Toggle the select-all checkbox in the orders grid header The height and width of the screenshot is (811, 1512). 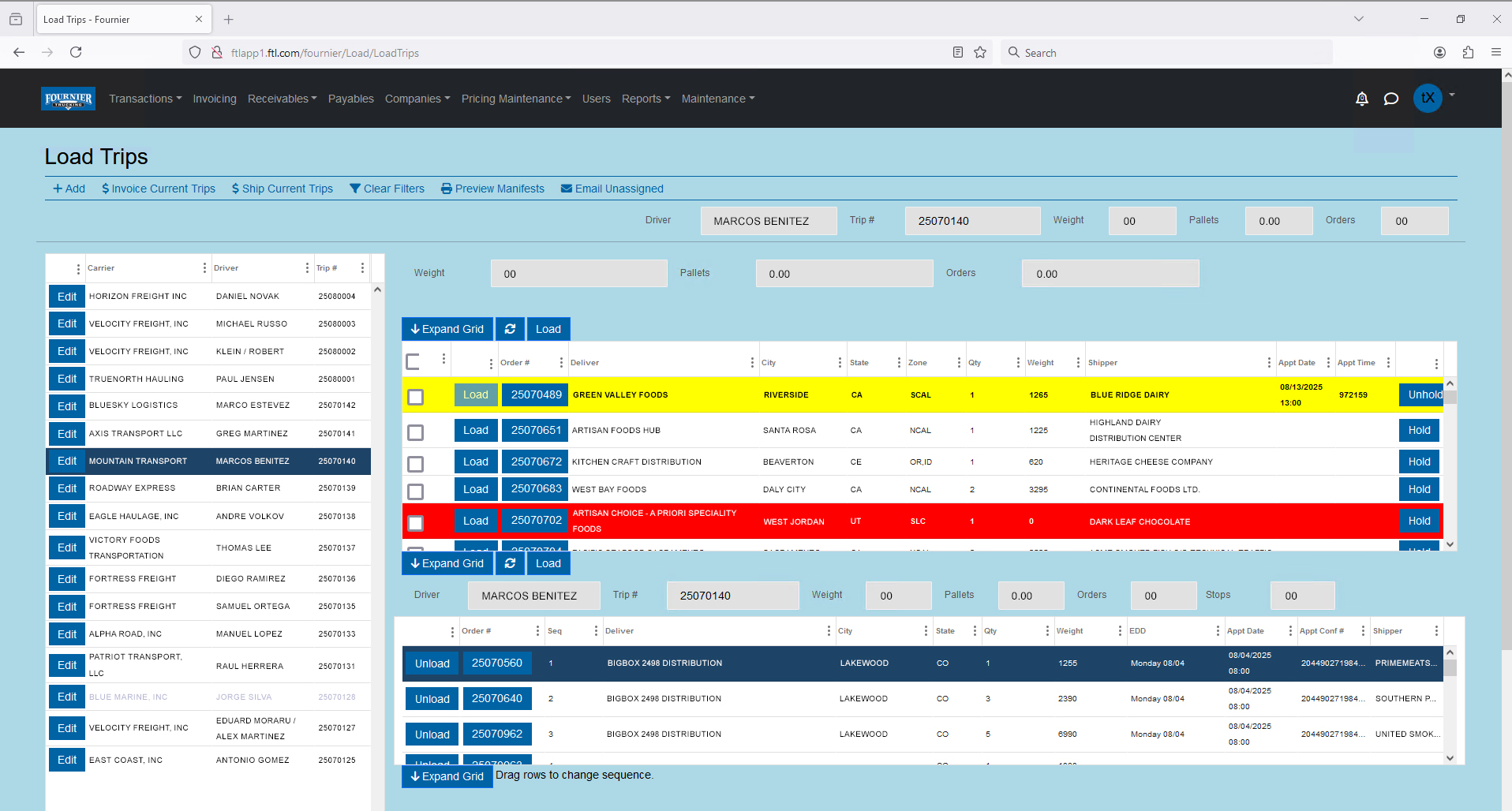click(413, 362)
